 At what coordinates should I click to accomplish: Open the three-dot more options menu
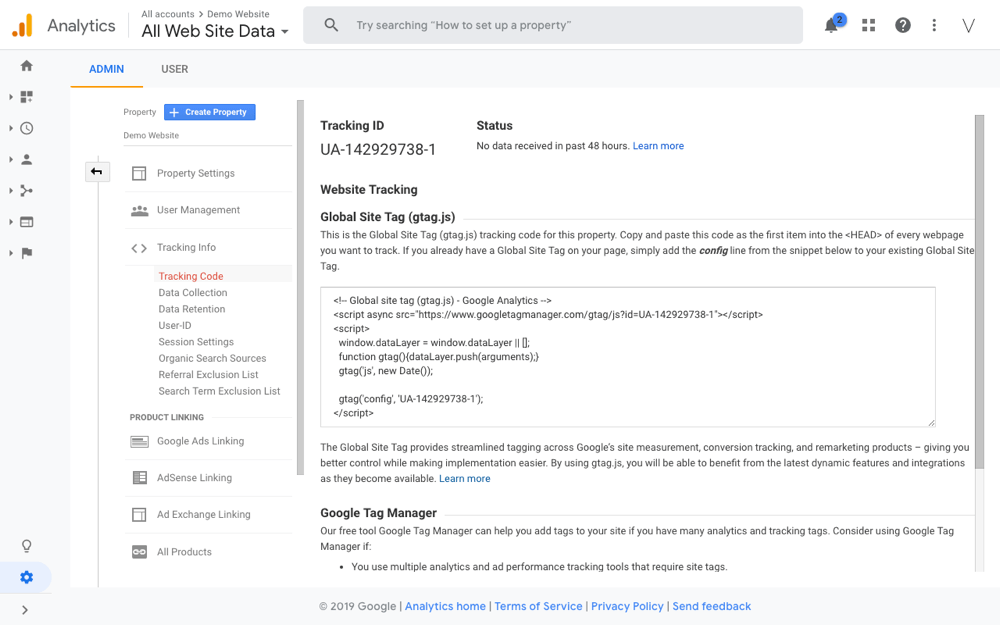(934, 26)
